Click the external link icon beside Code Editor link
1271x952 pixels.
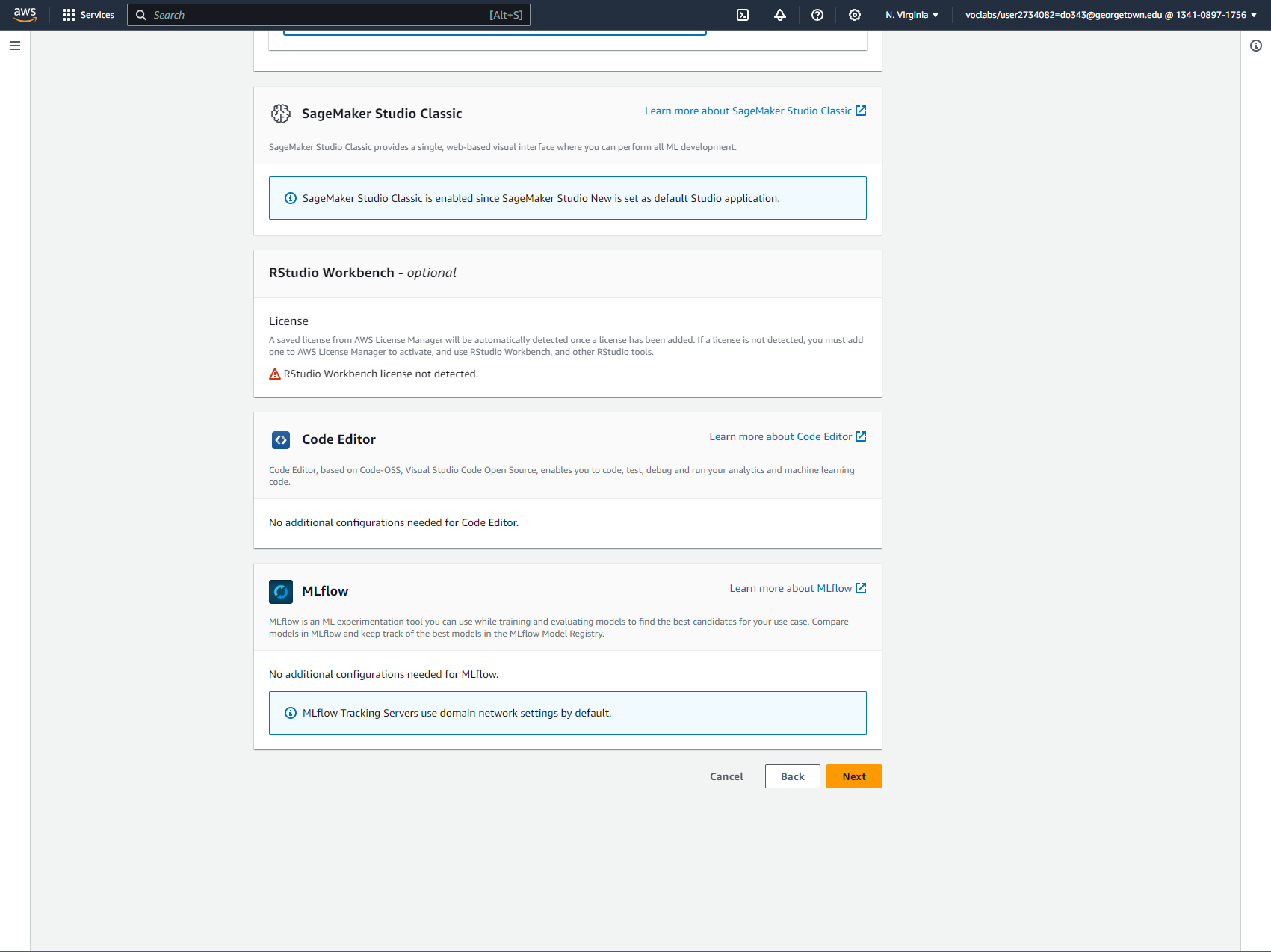861,436
